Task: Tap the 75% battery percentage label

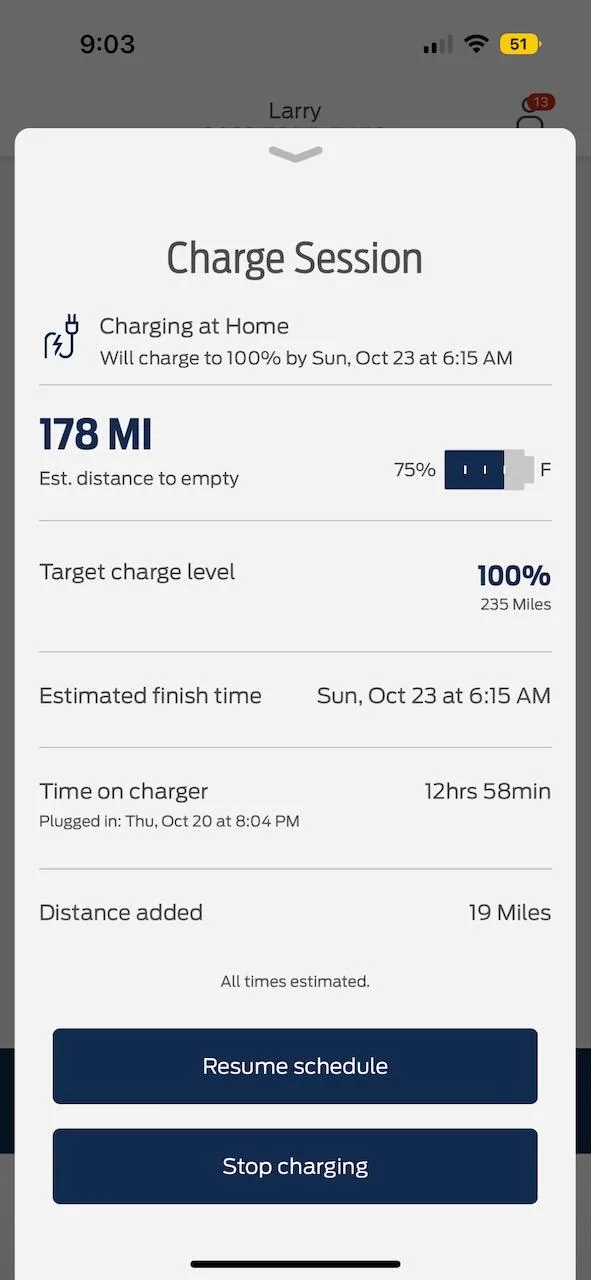Action: pyautogui.click(x=415, y=469)
